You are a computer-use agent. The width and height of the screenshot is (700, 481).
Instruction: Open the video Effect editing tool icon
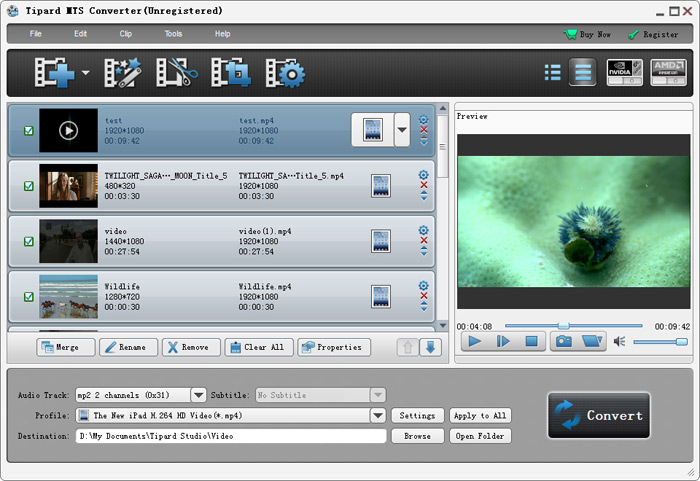click(123, 72)
